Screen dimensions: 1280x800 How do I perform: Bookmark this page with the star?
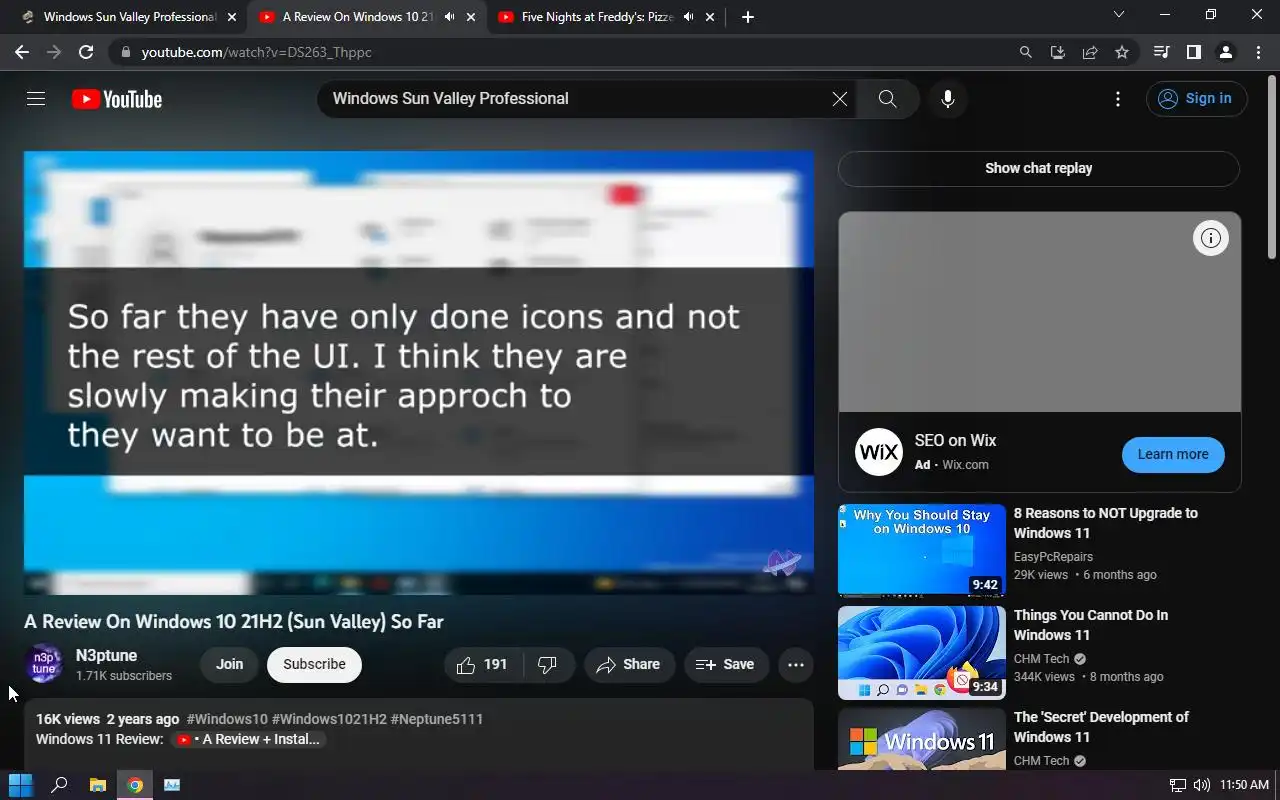pyautogui.click(x=1122, y=52)
